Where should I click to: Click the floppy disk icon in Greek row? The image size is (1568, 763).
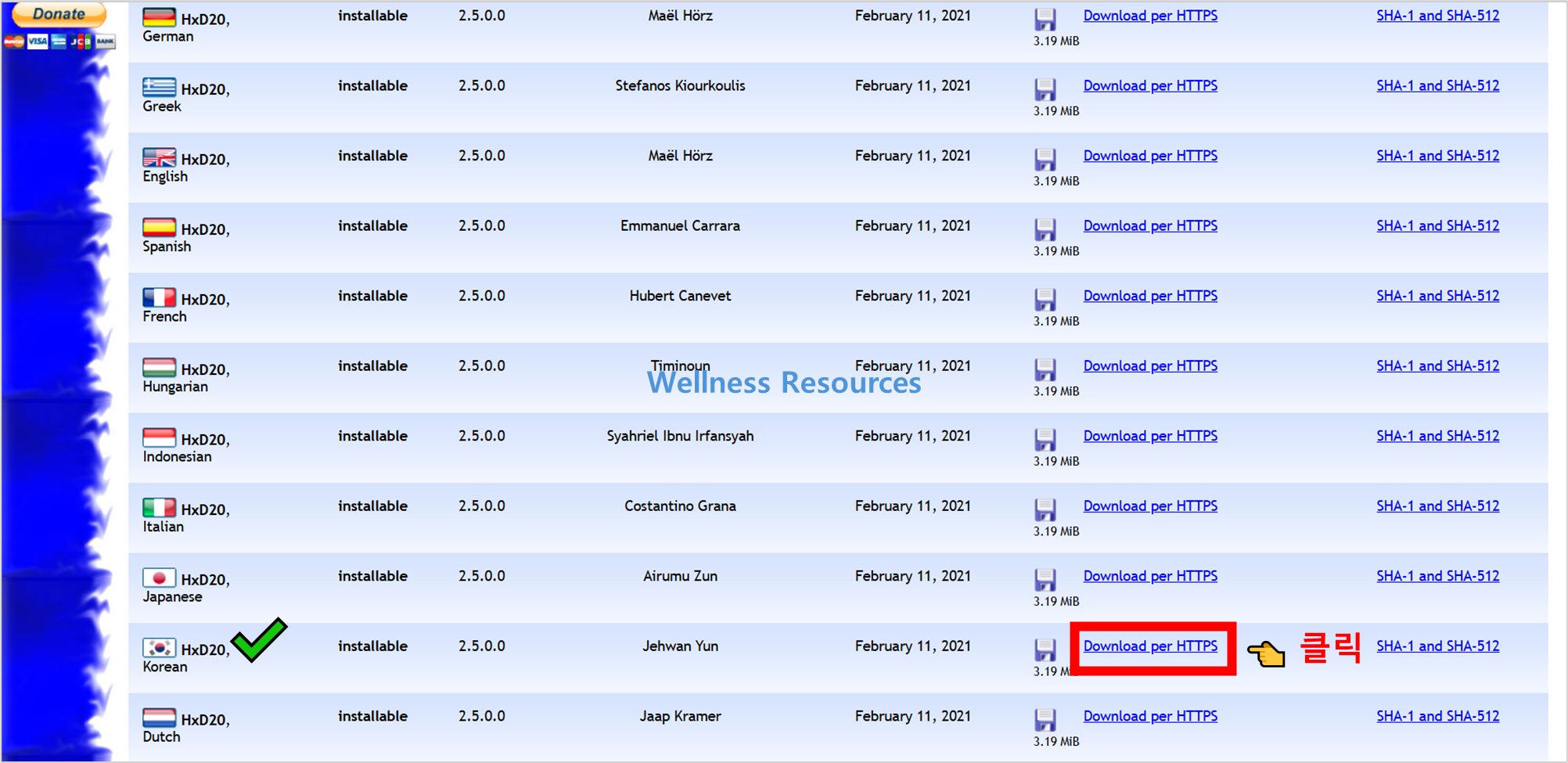point(1045,89)
